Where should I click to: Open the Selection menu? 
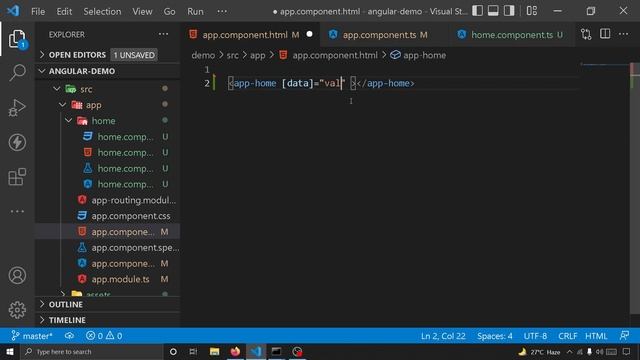[102, 11]
